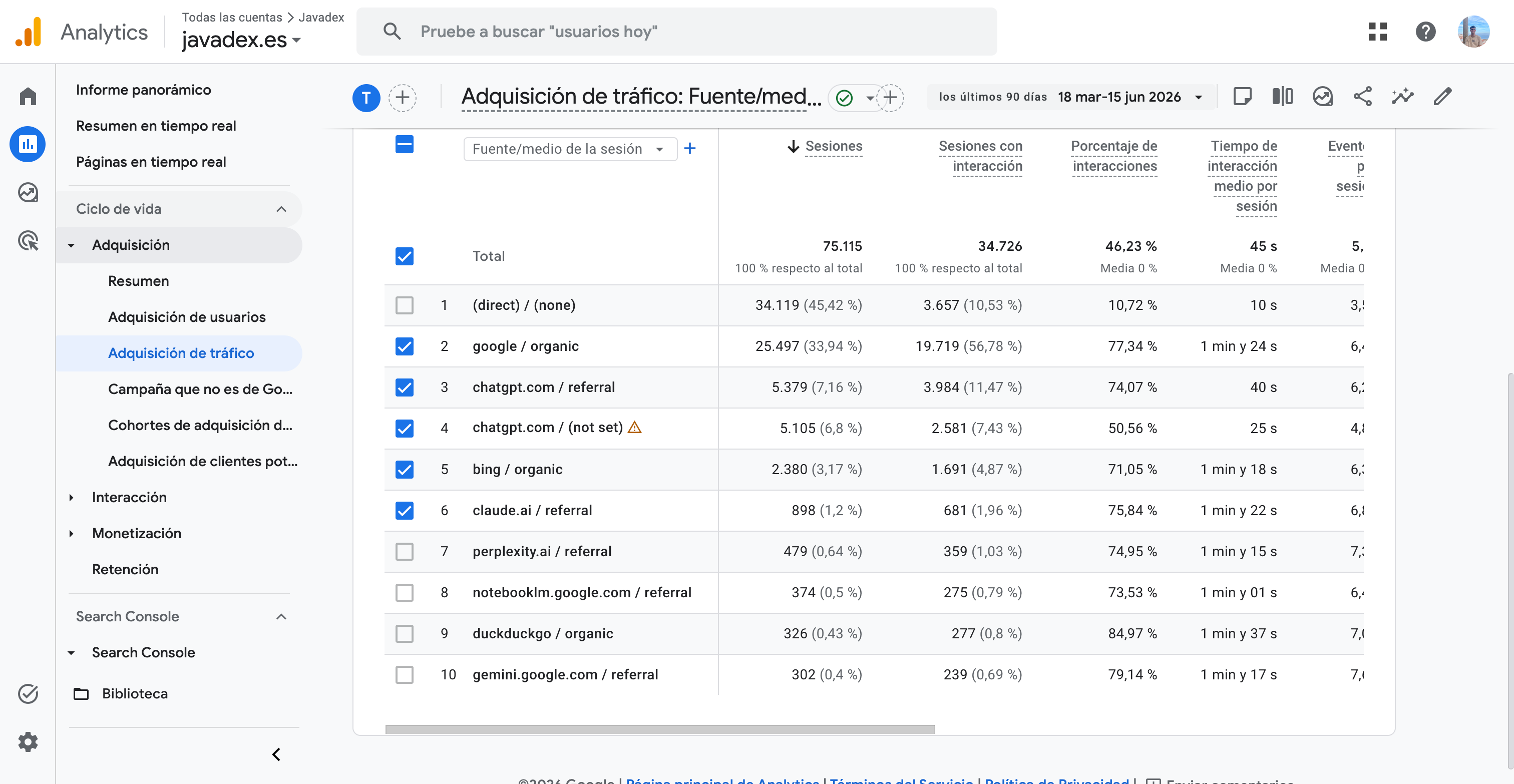The height and width of the screenshot is (784, 1514).
Task: Sort by Porcentaje de interacciones column
Action: [x=1114, y=156]
